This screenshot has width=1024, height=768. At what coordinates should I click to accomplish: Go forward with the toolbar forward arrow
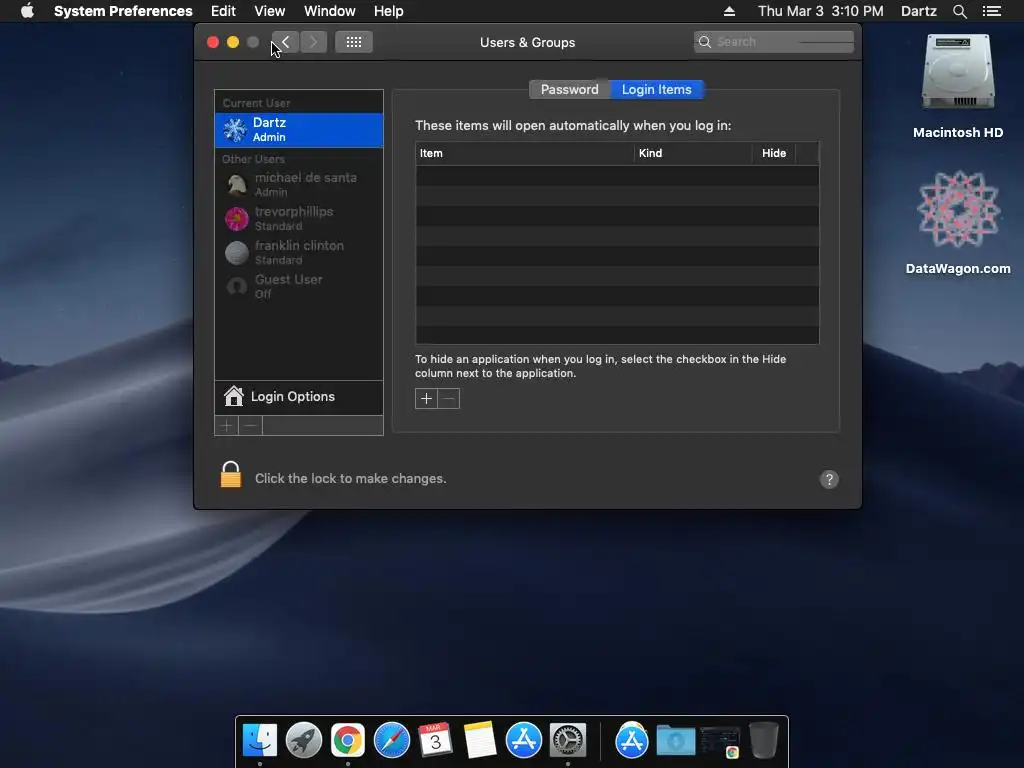tap(313, 42)
